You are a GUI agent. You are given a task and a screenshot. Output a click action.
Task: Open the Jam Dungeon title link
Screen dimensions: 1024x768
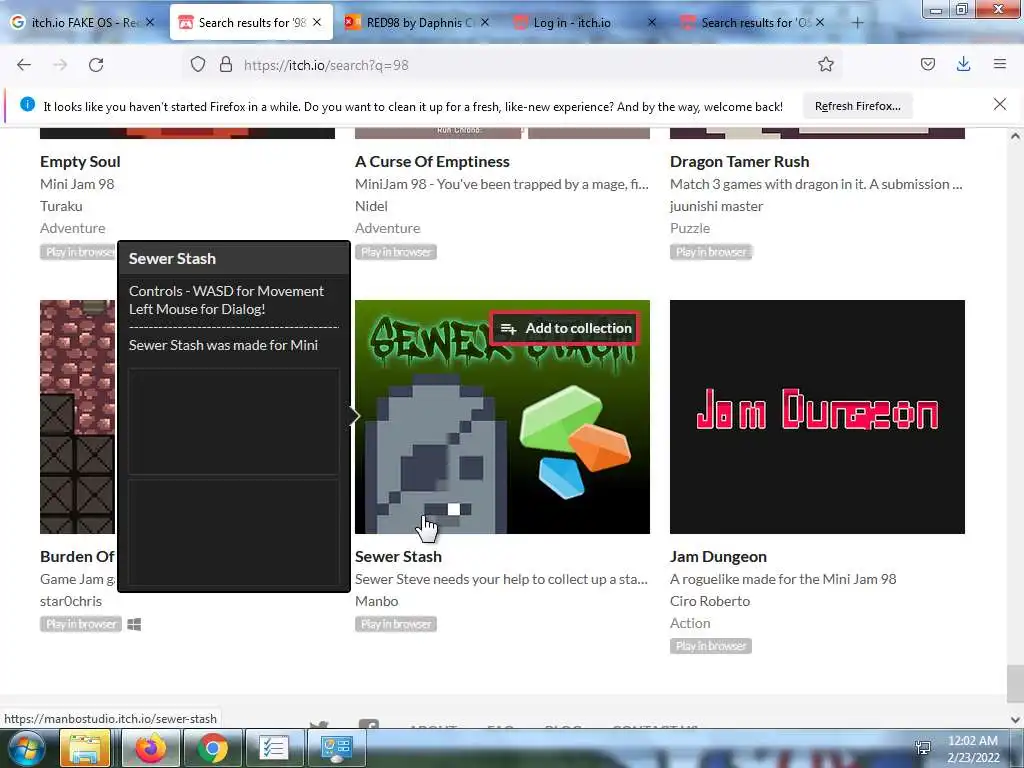coord(718,557)
